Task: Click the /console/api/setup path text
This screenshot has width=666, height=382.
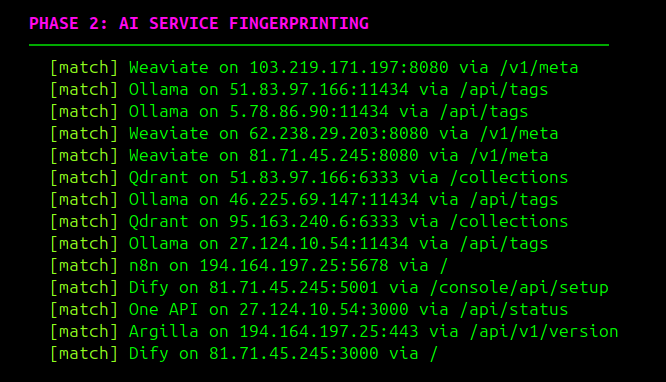Action: (519, 288)
